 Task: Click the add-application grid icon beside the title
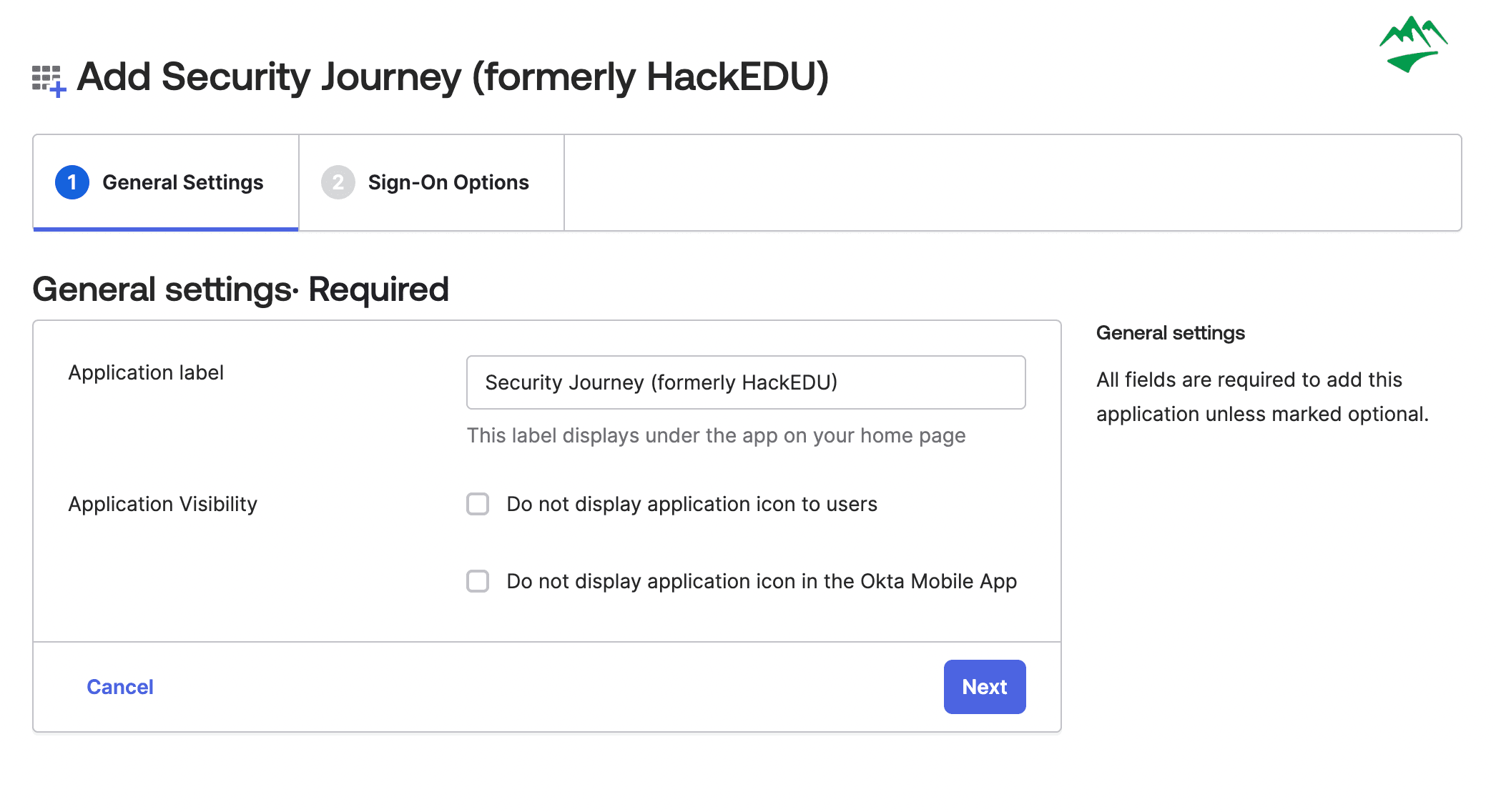[49, 79]
